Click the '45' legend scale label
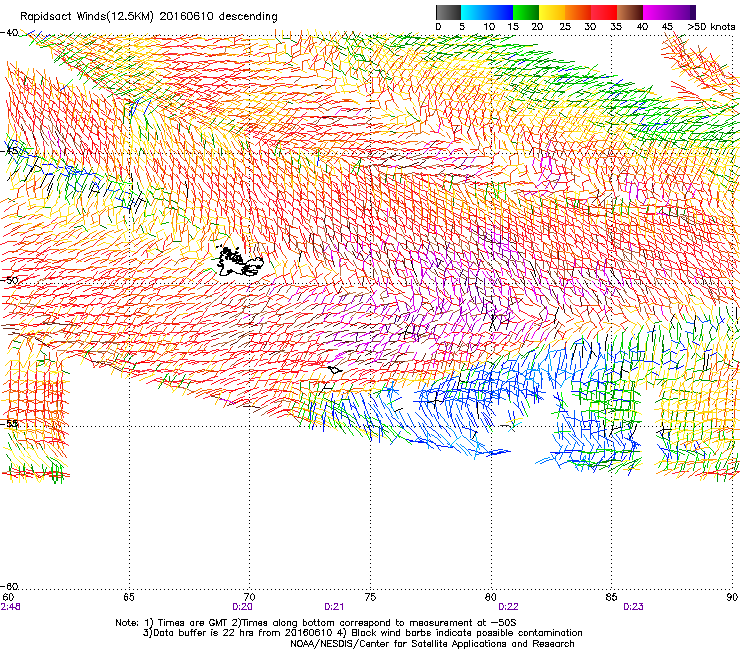Image resolution: width=740 pixels, height=650 pixels. (x=667, y=27)
